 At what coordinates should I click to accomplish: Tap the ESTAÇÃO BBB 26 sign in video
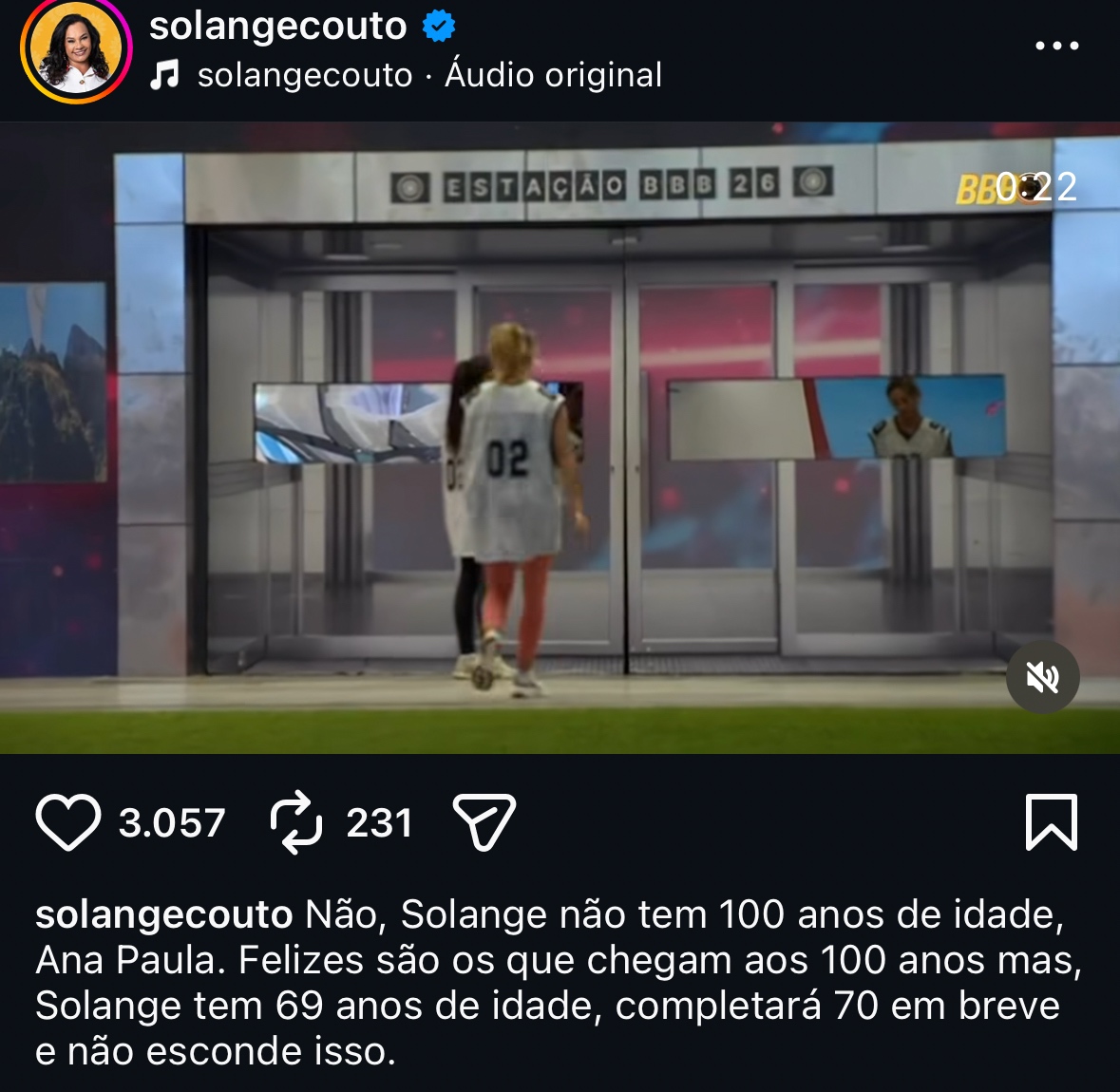click(612, 186)
